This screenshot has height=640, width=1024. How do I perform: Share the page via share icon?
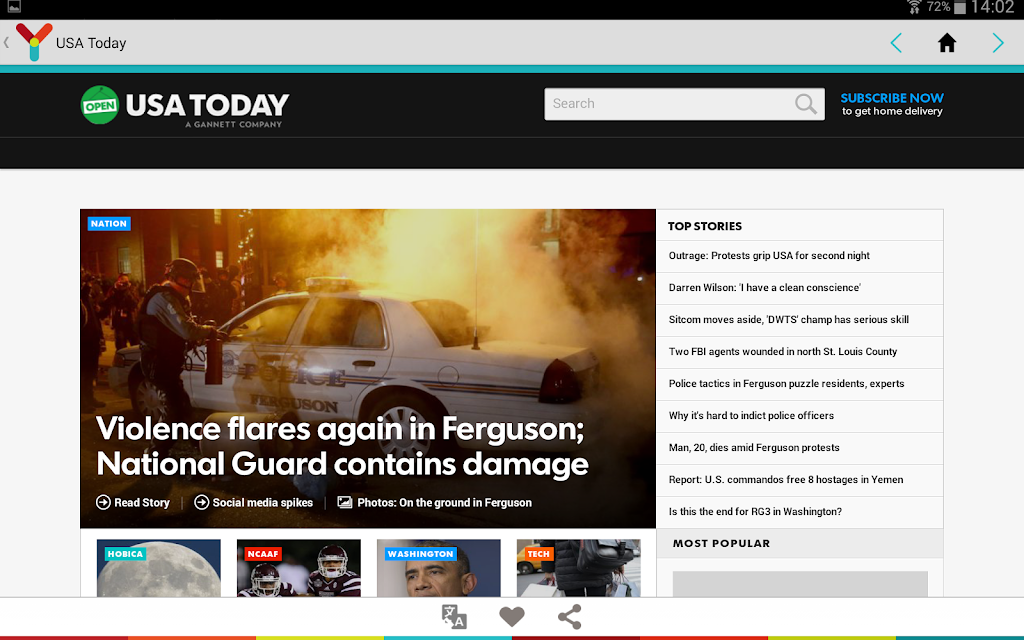(x=569, y=616)
